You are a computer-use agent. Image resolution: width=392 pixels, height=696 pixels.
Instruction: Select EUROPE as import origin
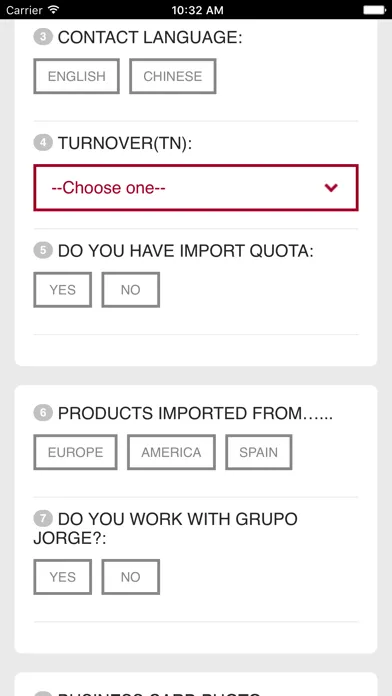click(75, 452)
